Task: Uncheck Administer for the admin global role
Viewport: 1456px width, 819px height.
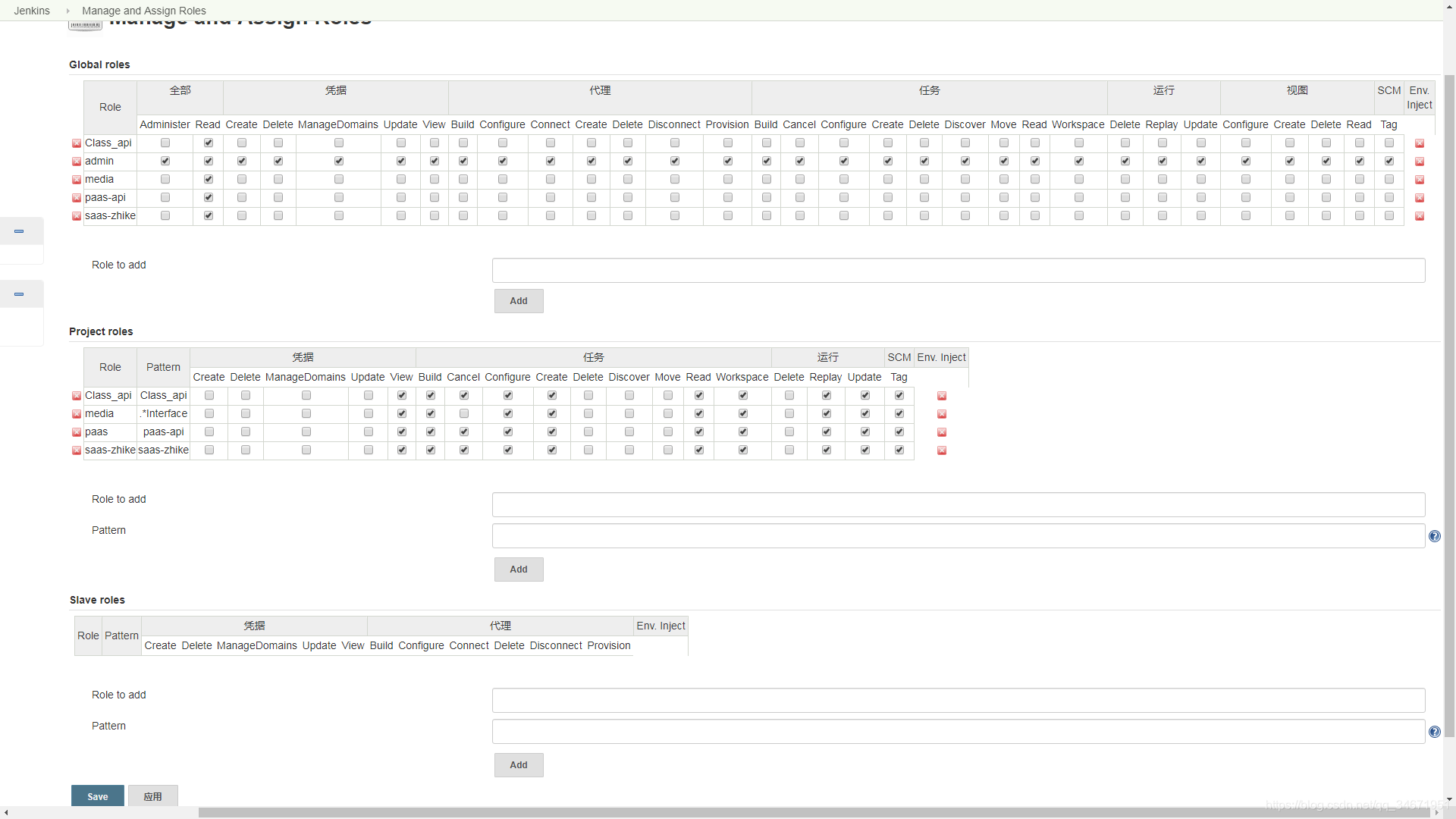Action: tap(165, 161)
